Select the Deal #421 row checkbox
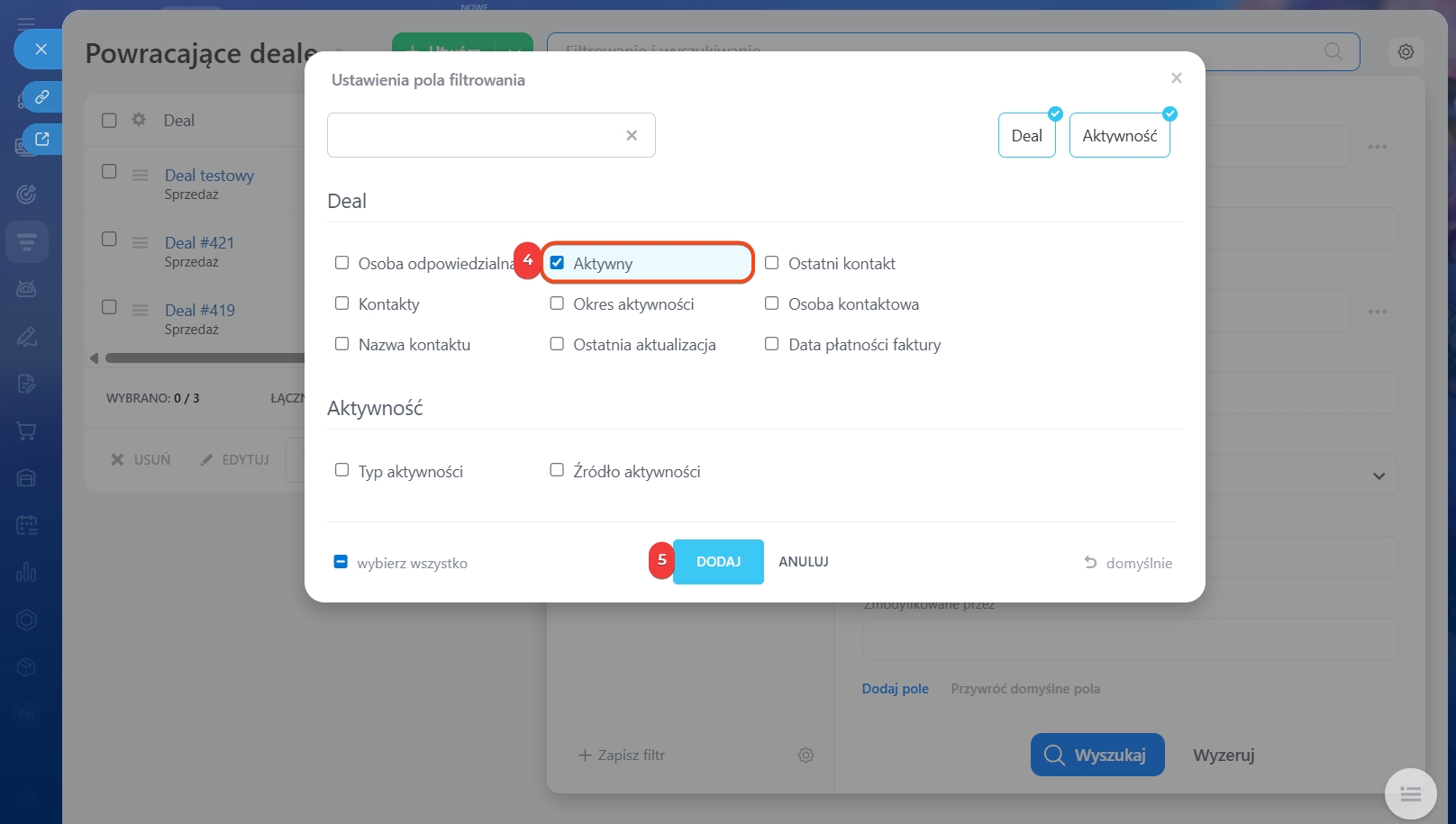Image resolution: width=1456 pixels, height=824 pixels. (x=109, y=239)
